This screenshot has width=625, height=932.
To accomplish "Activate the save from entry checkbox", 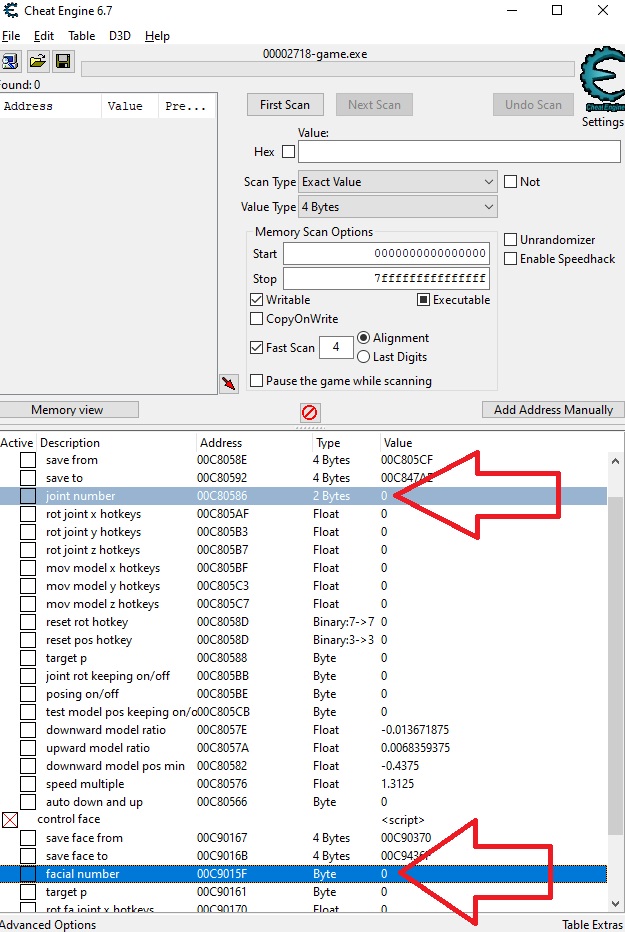I will point(28,460).
